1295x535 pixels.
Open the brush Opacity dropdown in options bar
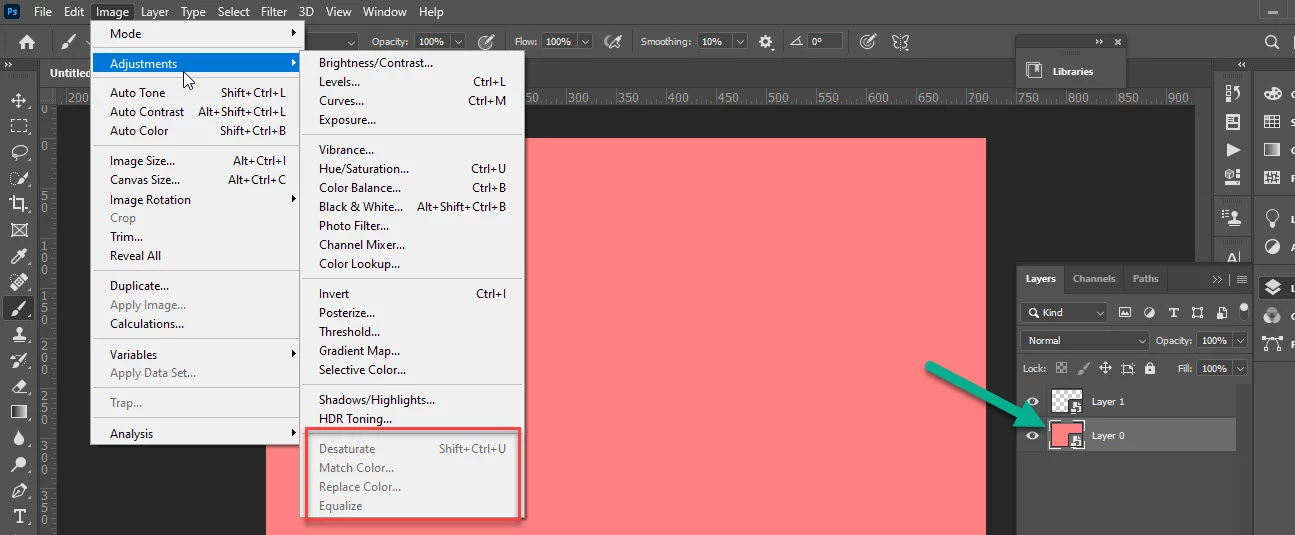458,42
